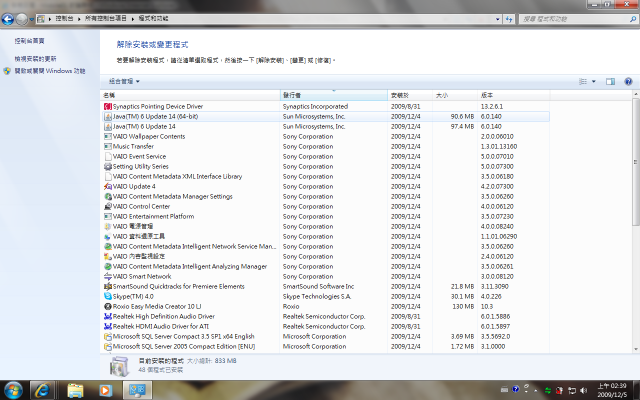Viewport: 640px width, 400px height.
Task: Select Microsoft SQL Server 2005 Compact Edition
Action: [x=326, y=347]
